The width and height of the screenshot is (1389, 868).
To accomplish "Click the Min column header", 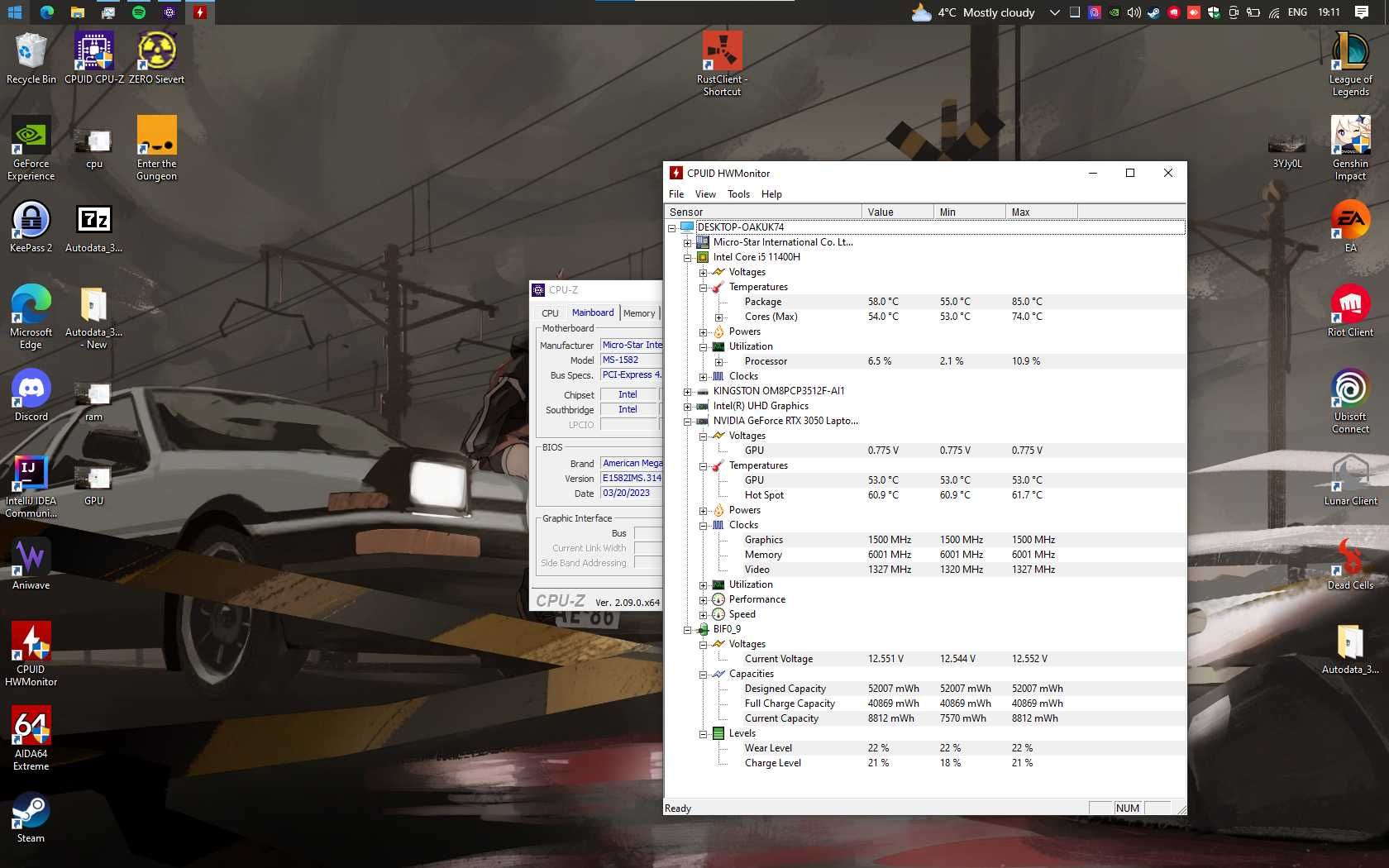I will [x=969, y=212].
